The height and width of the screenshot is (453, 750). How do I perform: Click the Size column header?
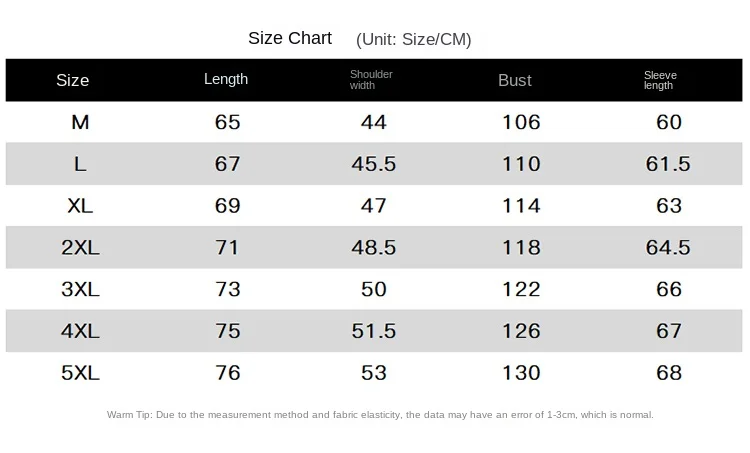(72, 80)
